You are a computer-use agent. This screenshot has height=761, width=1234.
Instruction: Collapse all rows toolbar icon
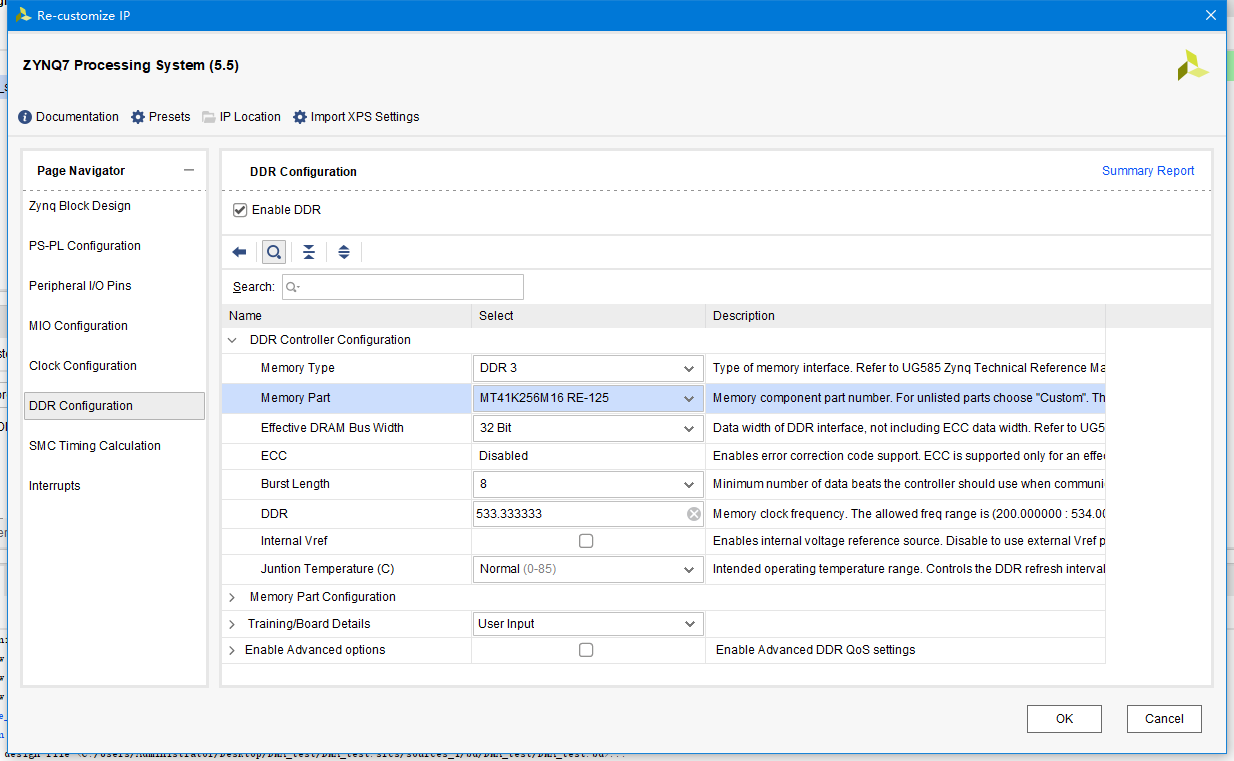(309, 252)
